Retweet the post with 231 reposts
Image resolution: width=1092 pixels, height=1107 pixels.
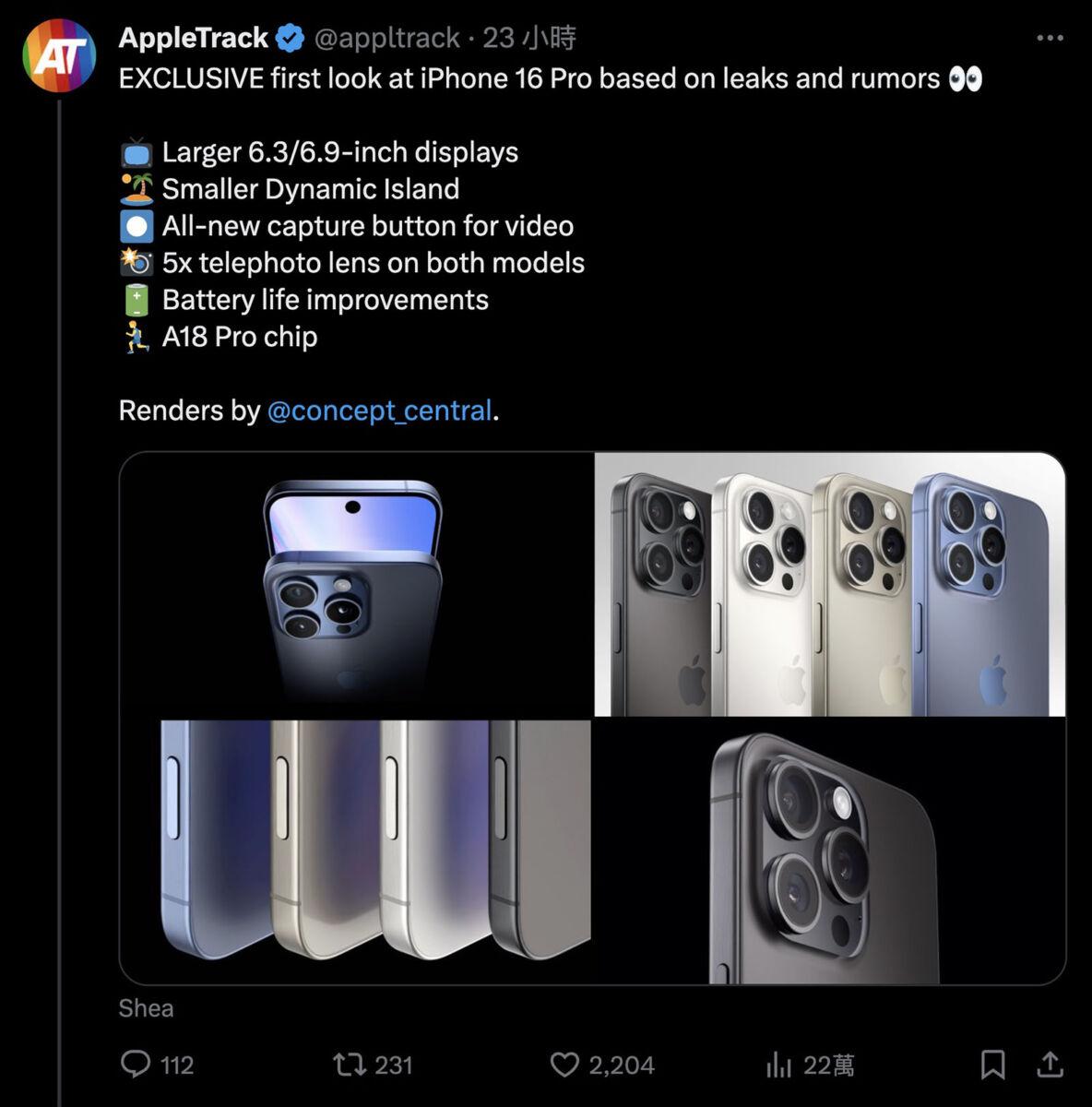pos(350,1065)
